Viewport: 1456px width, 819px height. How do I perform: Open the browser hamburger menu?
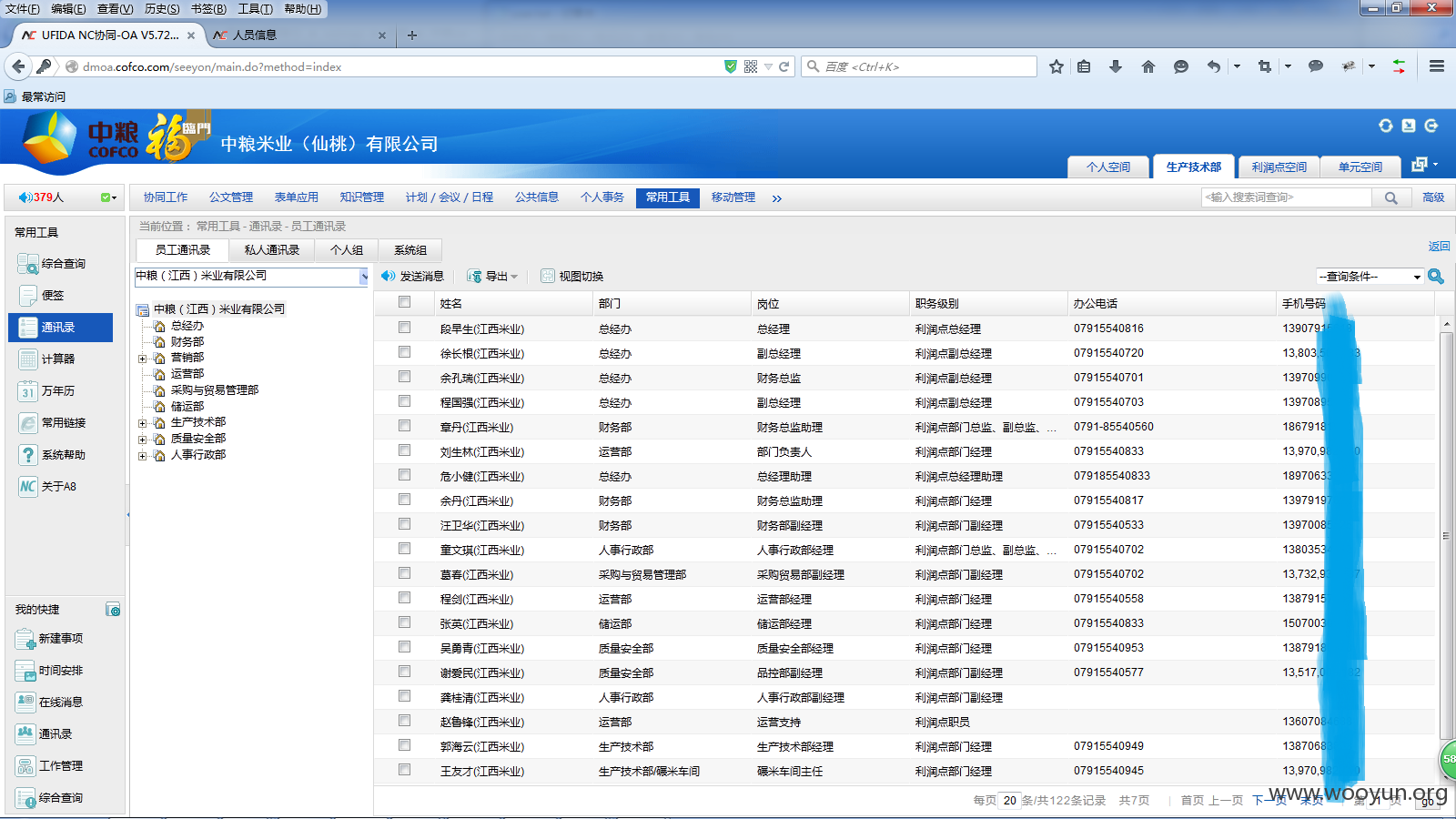coord(1437,66)
